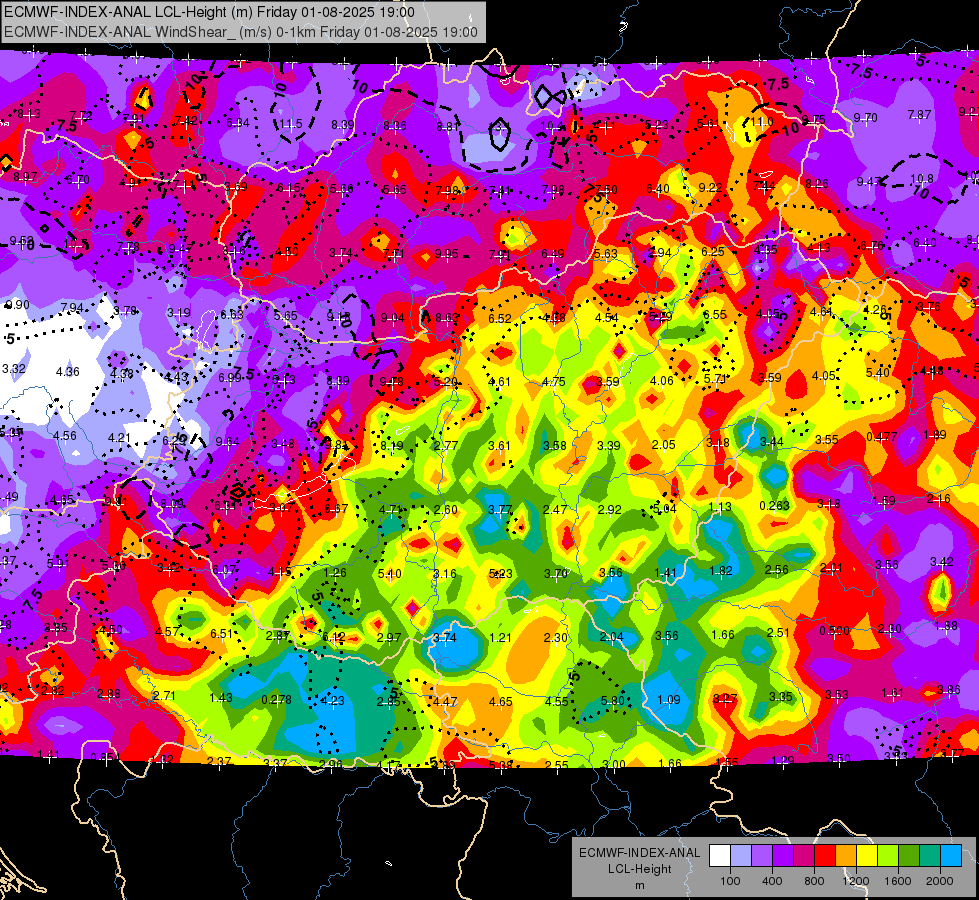Click the wind shear value 0.278
The image size is (979, 900).
pos(276,700)
